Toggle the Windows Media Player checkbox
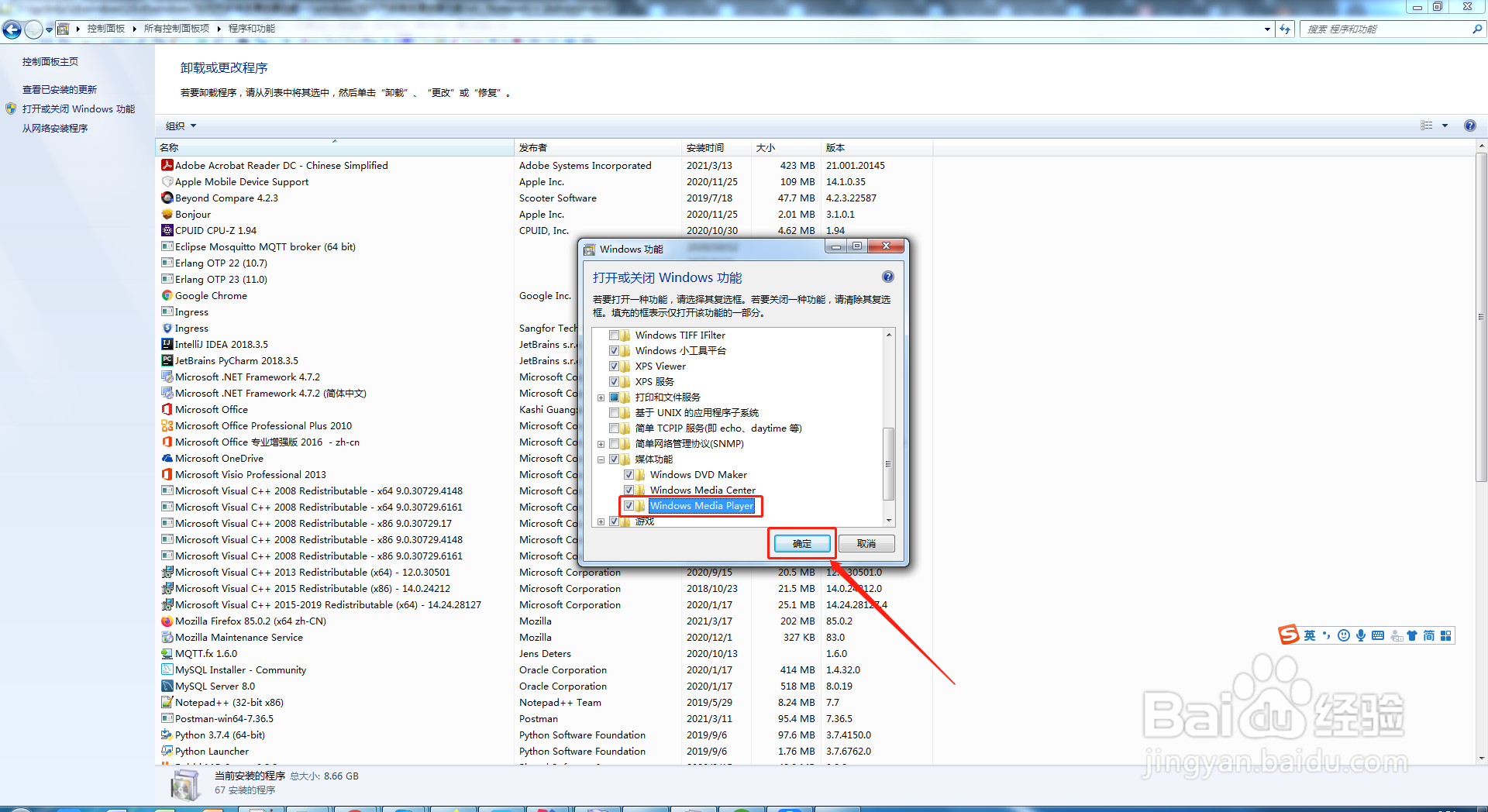 pyautogui.click(x=629, y=505)
